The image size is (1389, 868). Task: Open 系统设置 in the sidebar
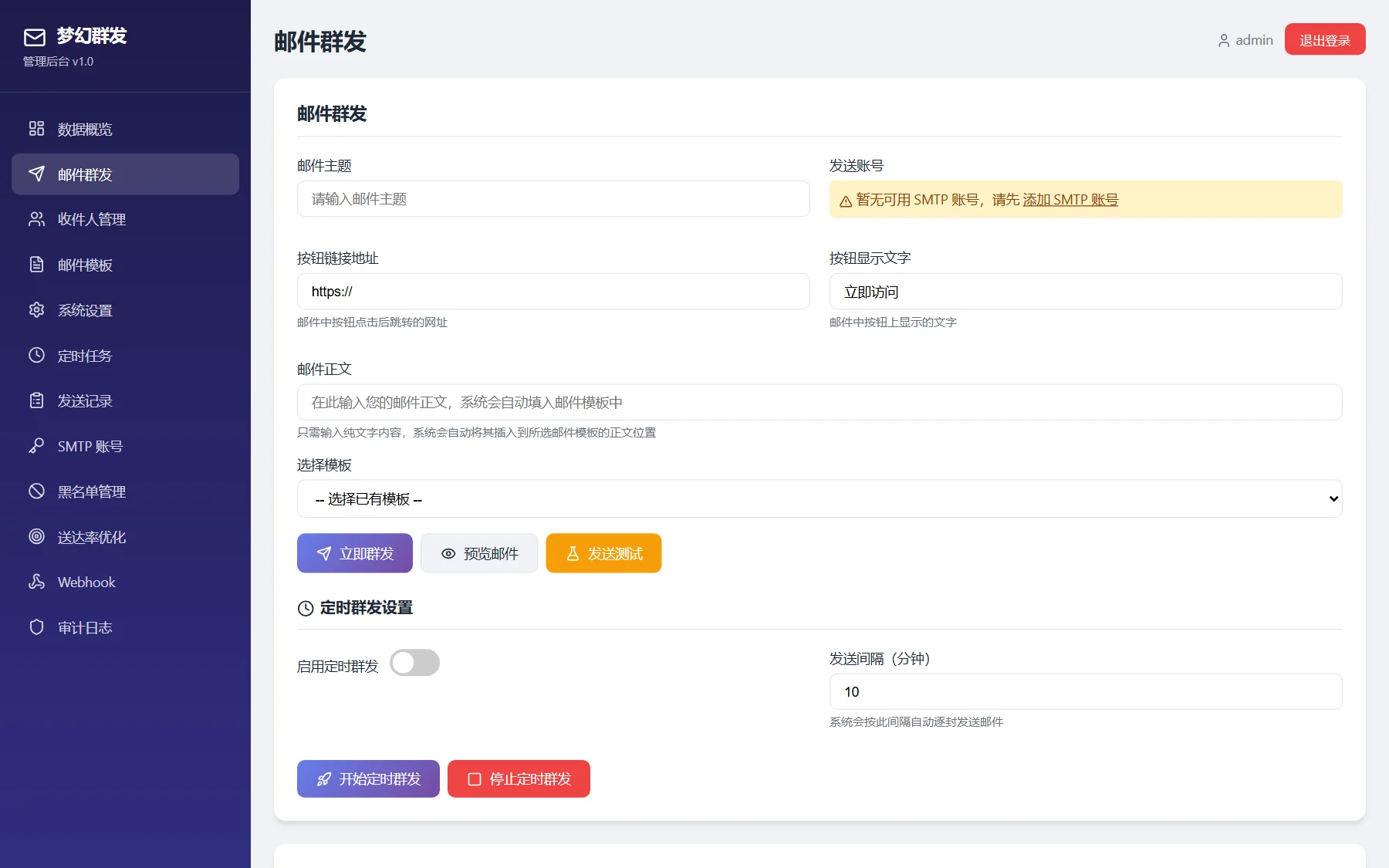125,309
